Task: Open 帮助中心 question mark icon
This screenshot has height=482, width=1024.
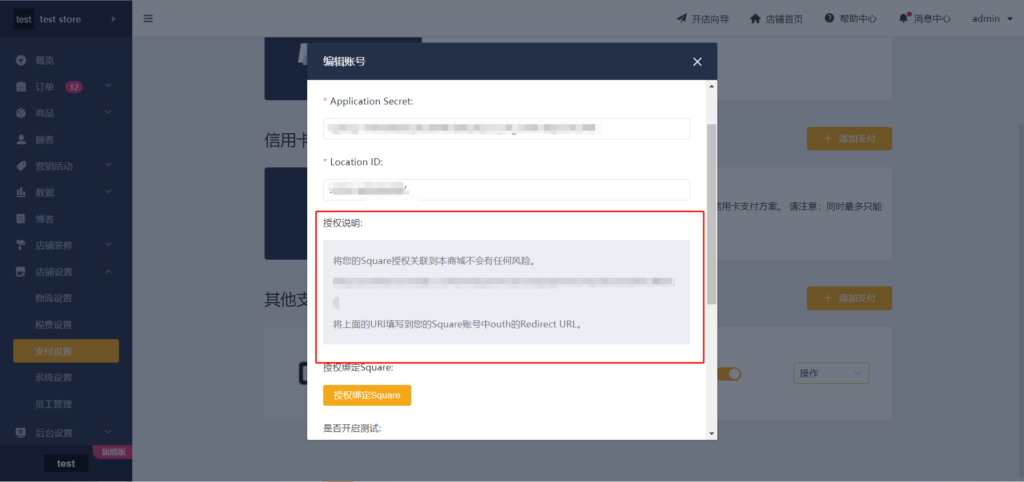Action: 829,18
